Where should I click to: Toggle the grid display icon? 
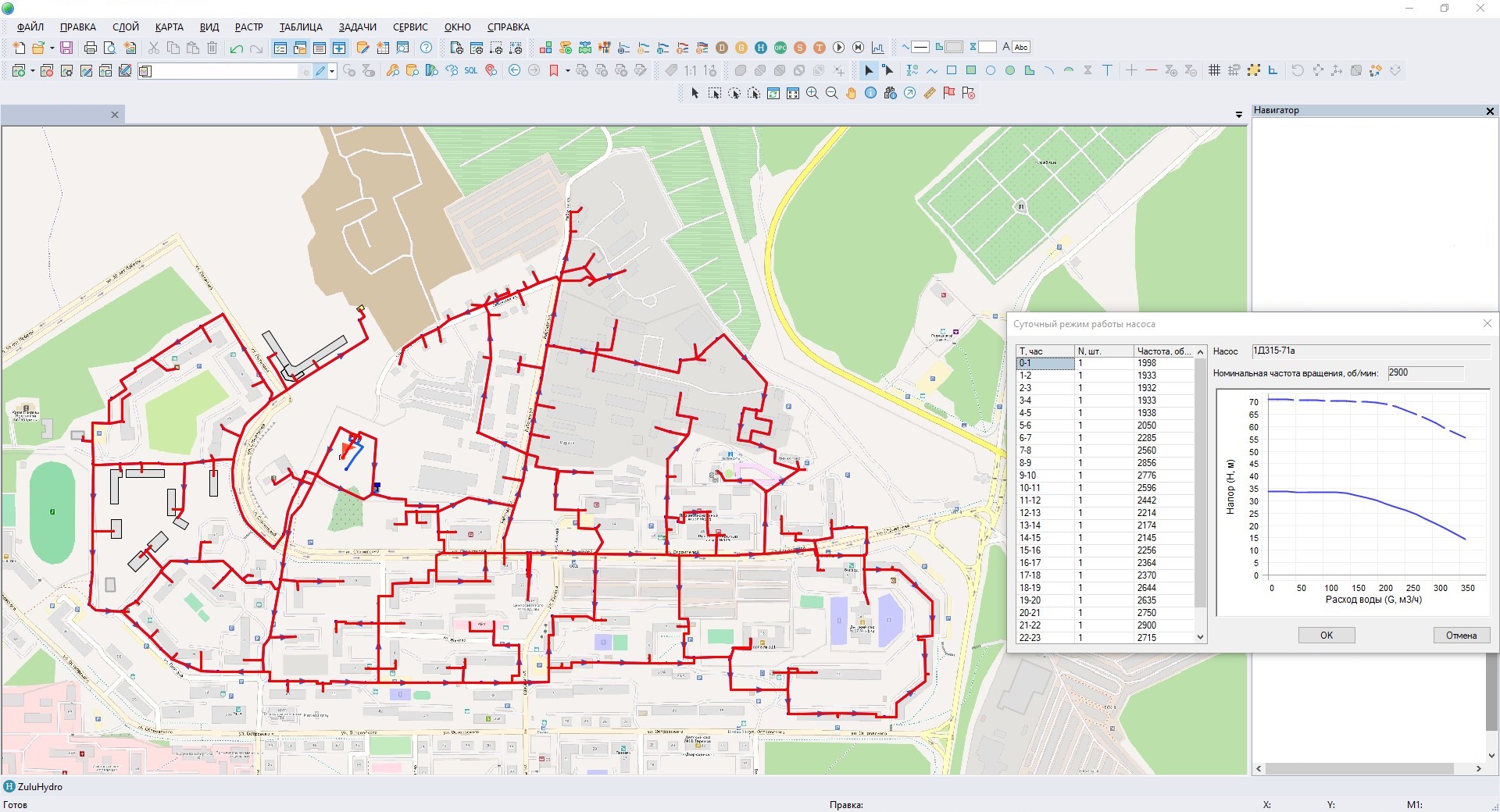1214,70
